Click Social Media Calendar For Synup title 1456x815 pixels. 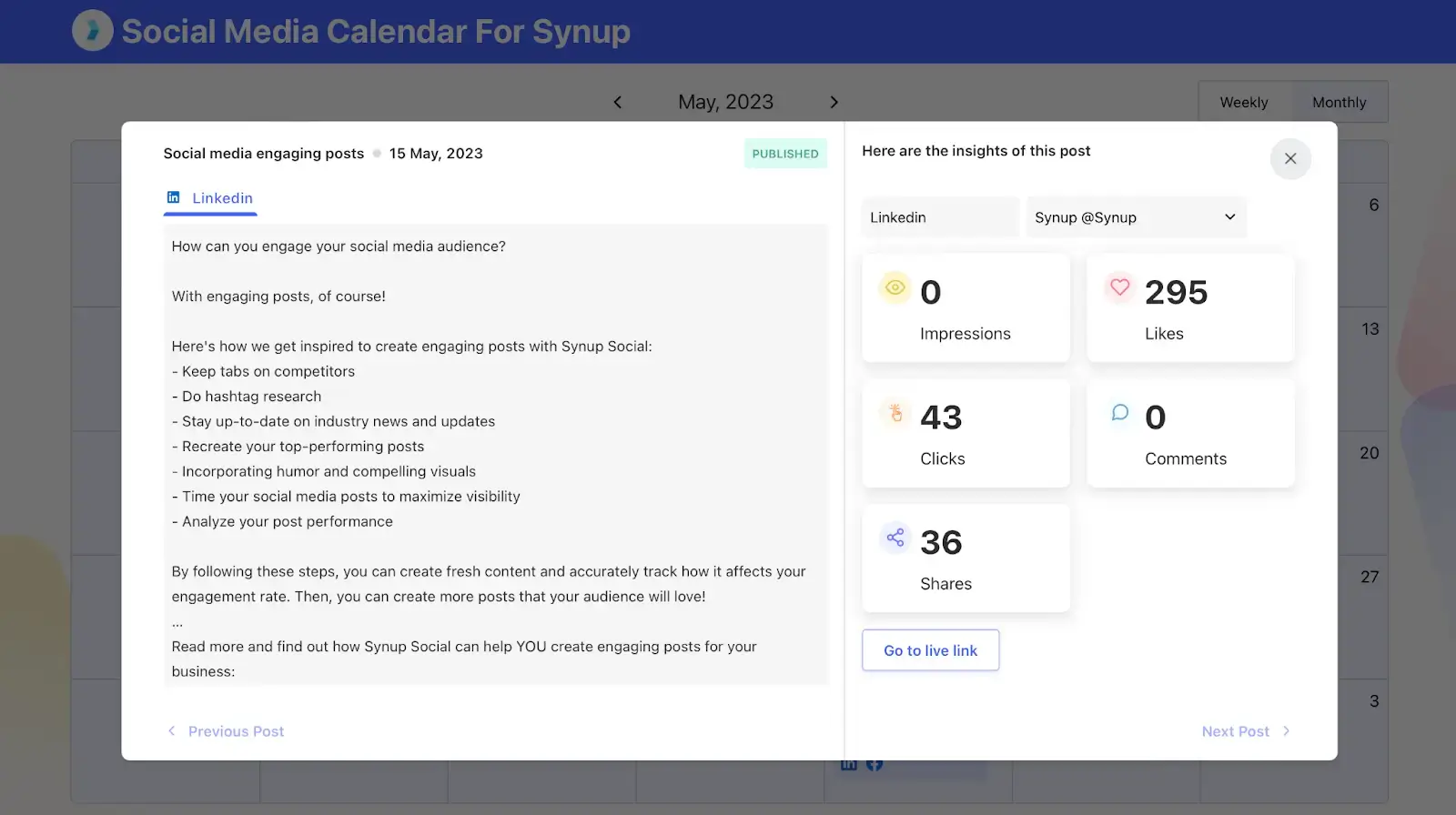(376, 31)
